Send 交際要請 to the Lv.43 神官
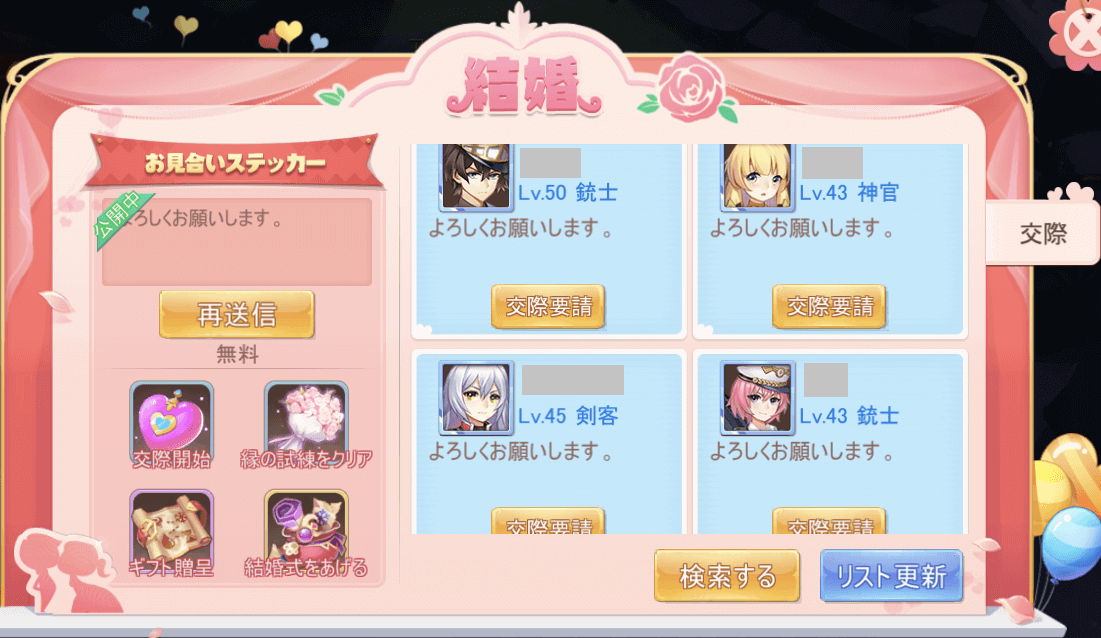Screen dimensions: 1101x638 pyautogui.click(x=829, y=306)
